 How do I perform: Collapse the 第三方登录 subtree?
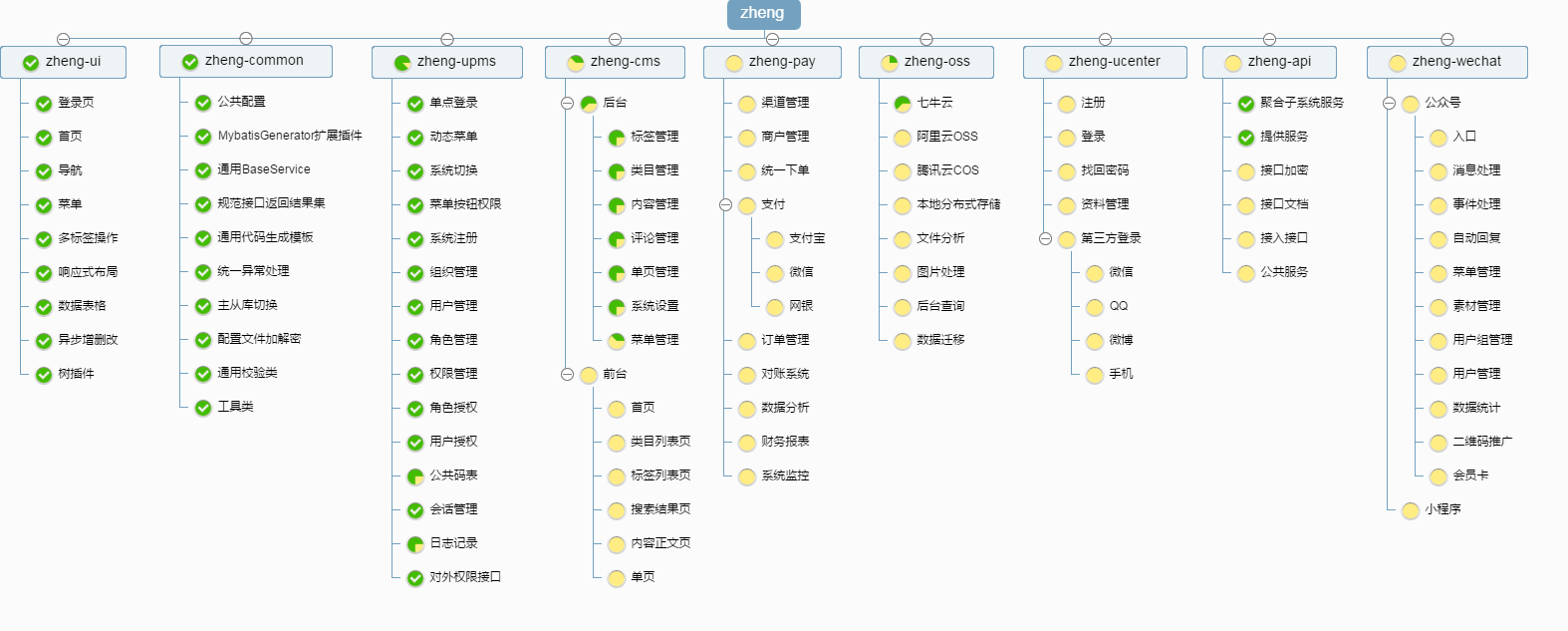[1045, 238]
